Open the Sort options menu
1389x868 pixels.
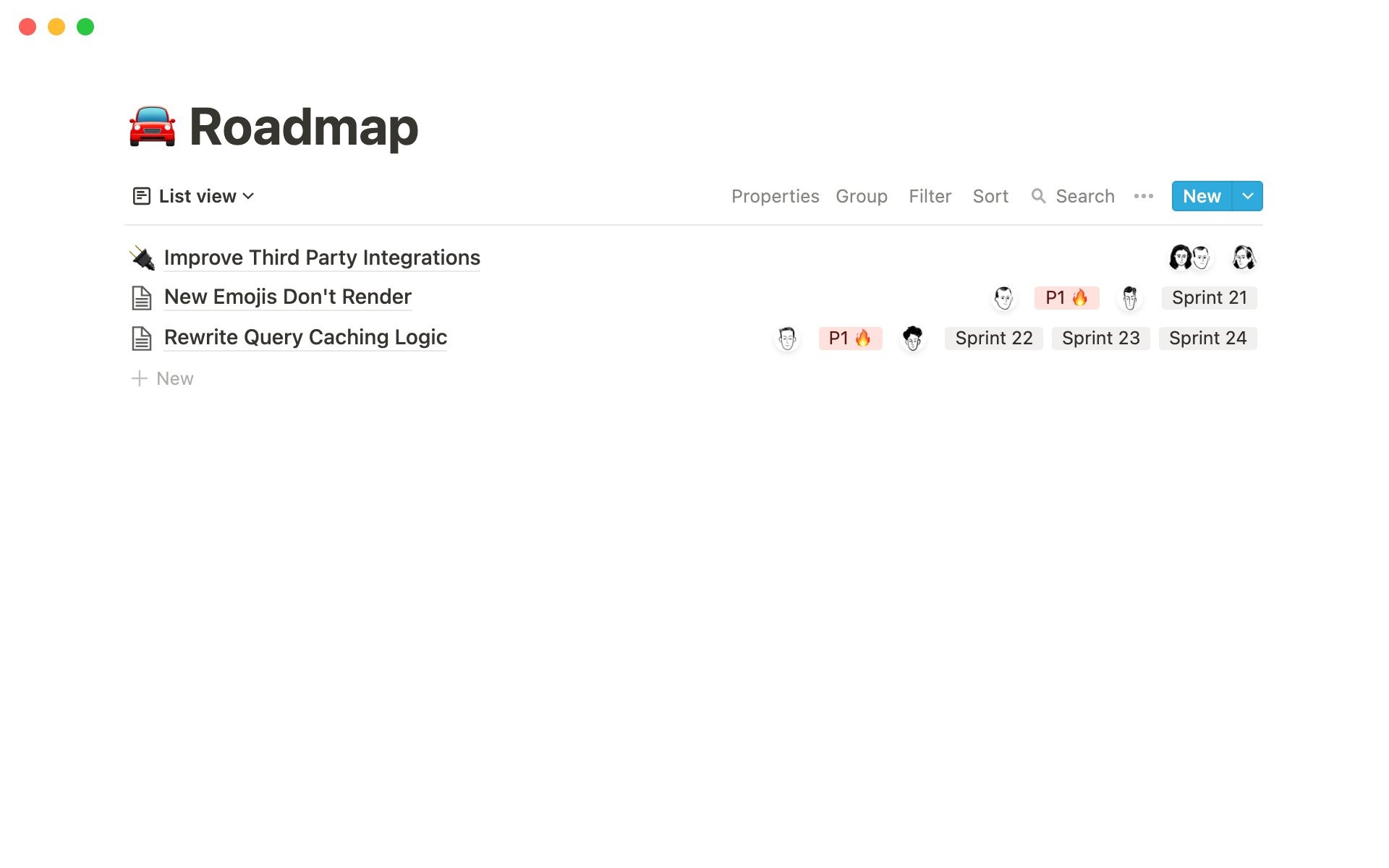tap(989, 195)
